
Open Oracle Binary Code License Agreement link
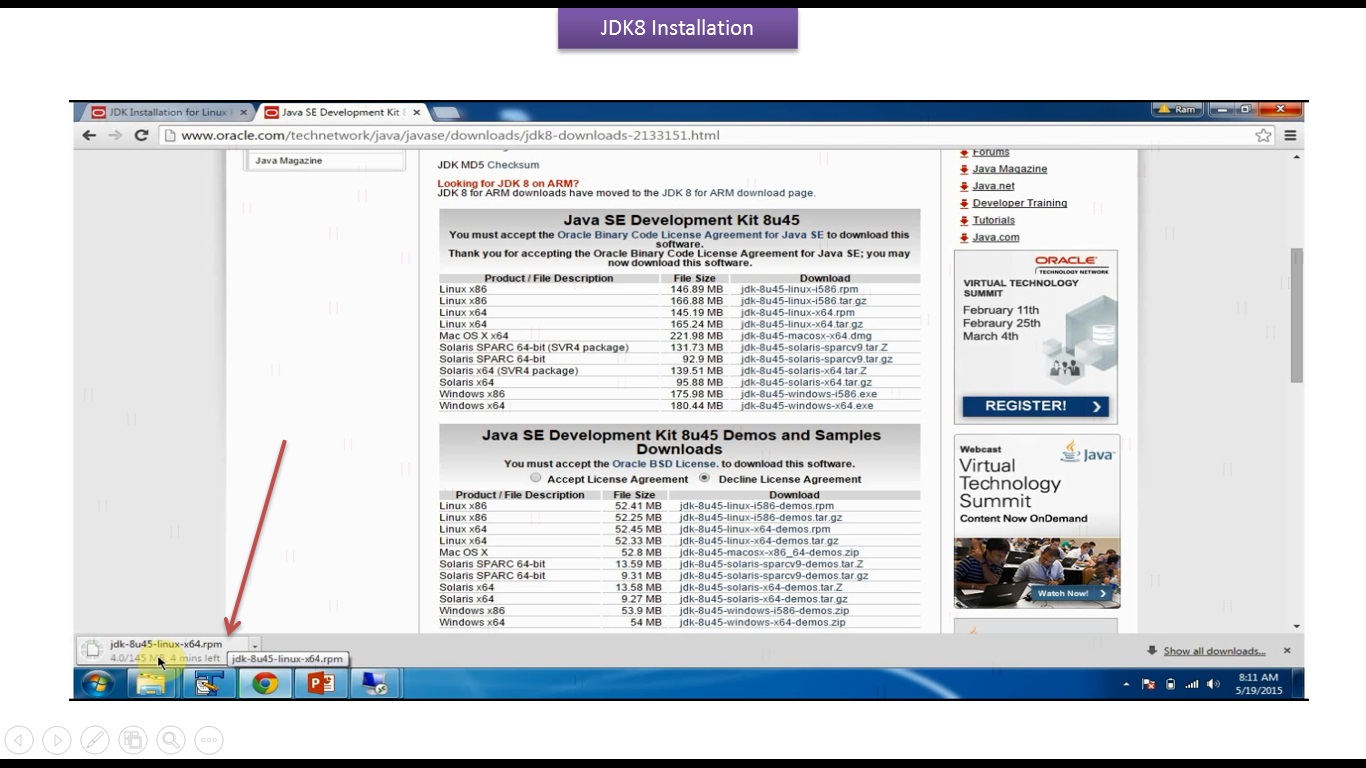coord(690,235)
